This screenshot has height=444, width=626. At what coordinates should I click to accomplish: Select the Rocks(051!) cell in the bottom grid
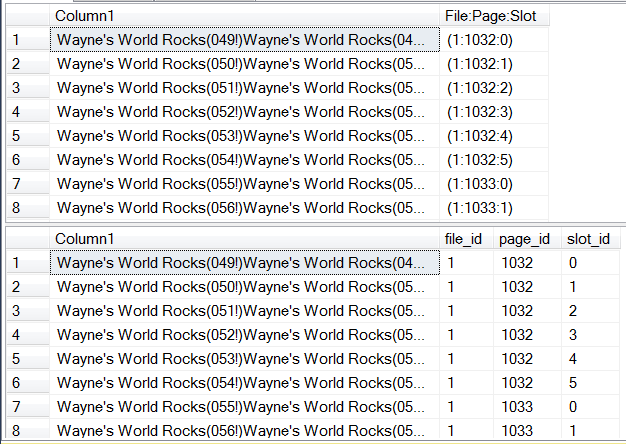244,311
